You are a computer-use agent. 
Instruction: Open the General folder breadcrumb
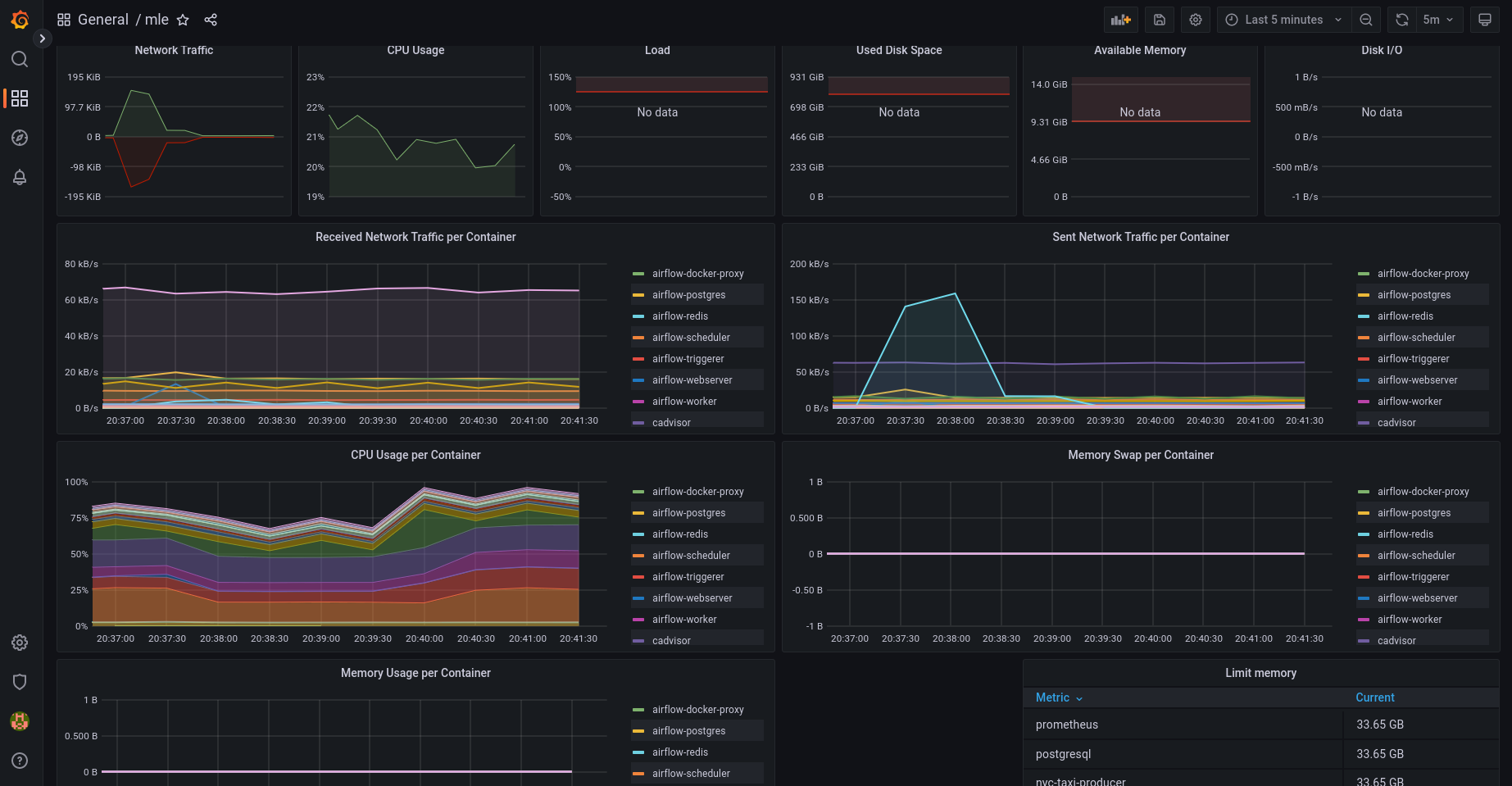103,20
